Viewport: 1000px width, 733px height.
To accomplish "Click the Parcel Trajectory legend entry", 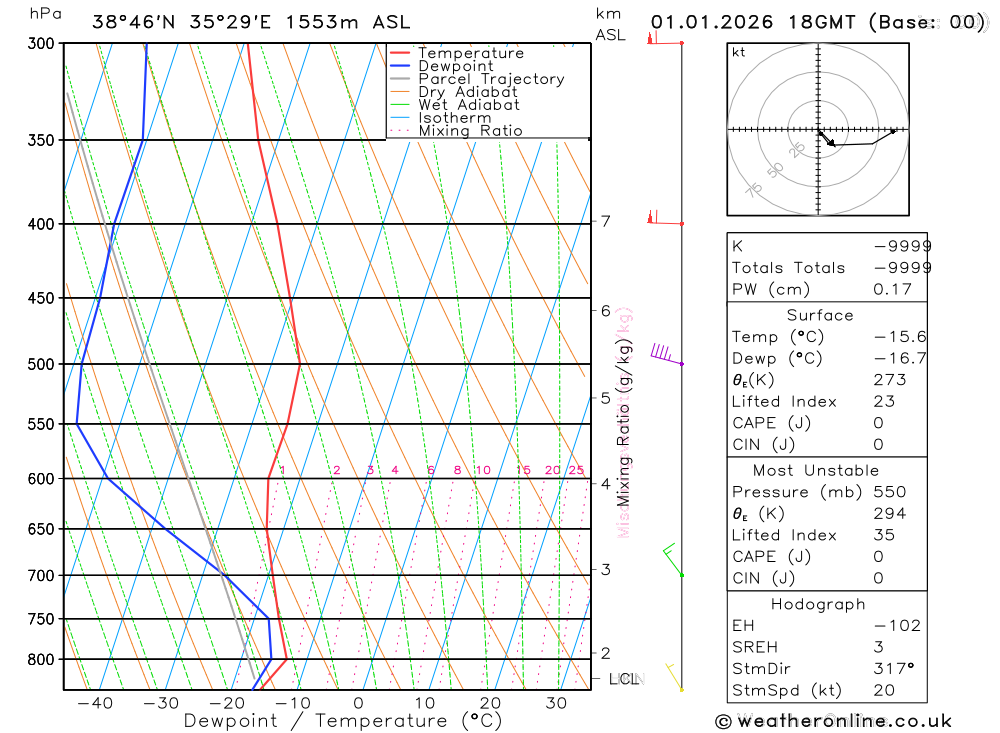I will click(477, 79).
